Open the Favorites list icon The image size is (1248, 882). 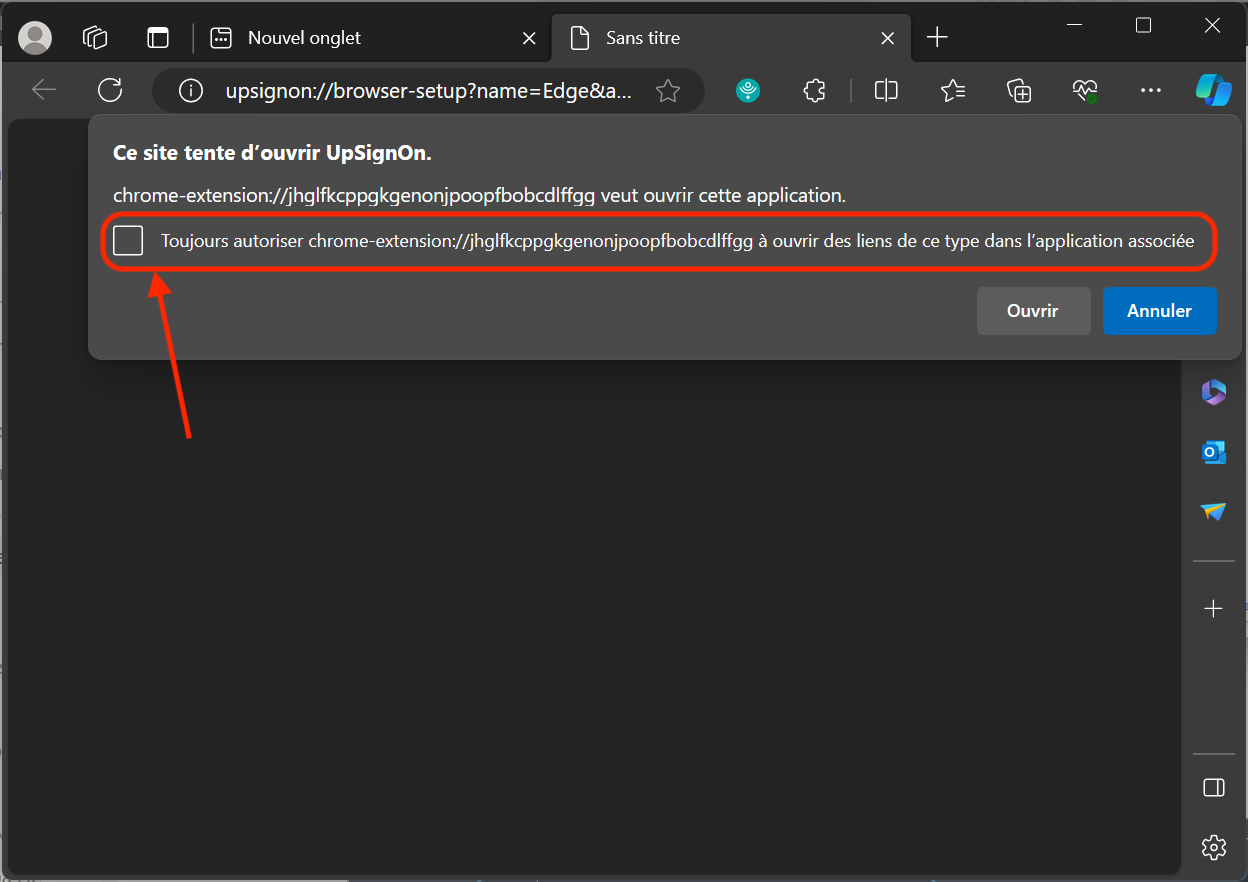(x=952, y=91)
